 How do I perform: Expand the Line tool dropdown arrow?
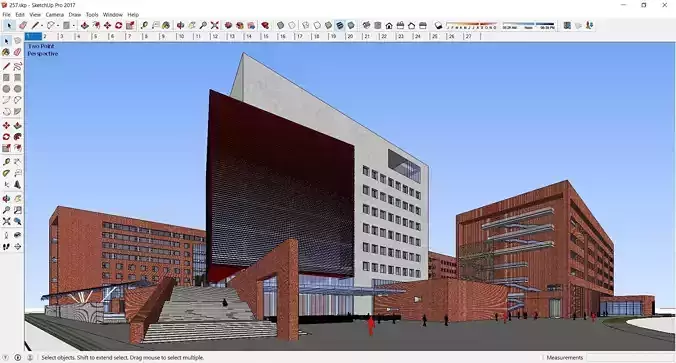coord(41,26)
